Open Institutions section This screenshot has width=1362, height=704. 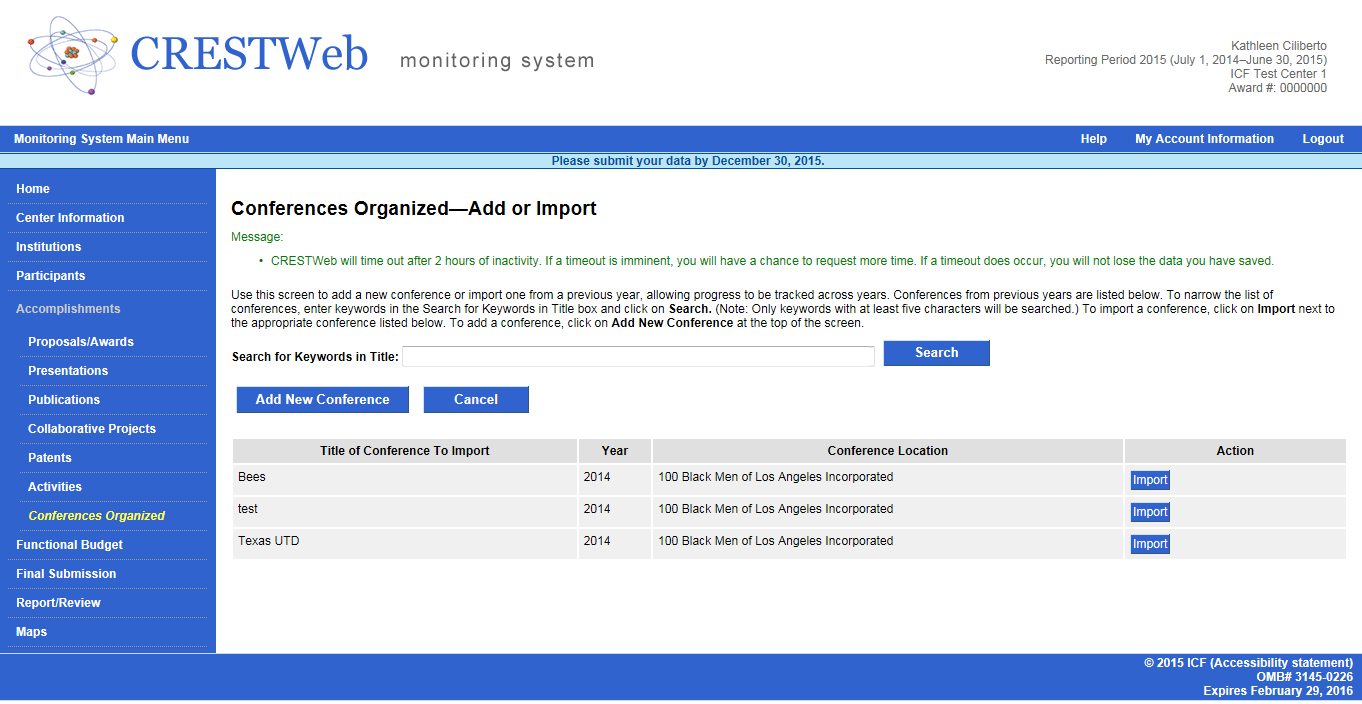(x=49, y=247)
